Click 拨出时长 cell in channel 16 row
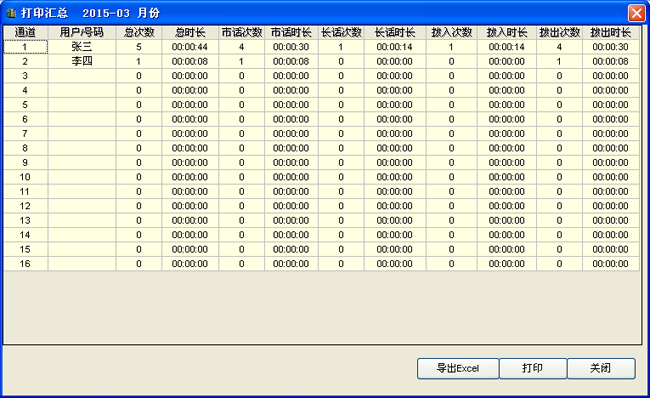Screen dimensions: 650x398 click(x=611, y=264)
